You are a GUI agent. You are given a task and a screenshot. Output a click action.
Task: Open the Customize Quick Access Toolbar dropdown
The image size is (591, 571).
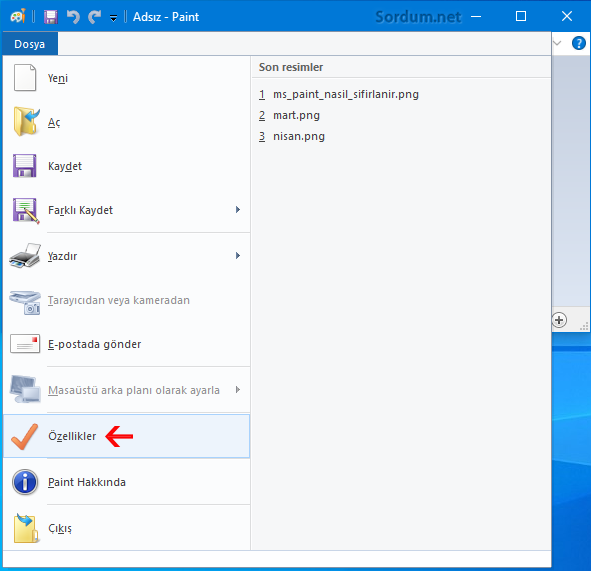[x=113, y=18]
